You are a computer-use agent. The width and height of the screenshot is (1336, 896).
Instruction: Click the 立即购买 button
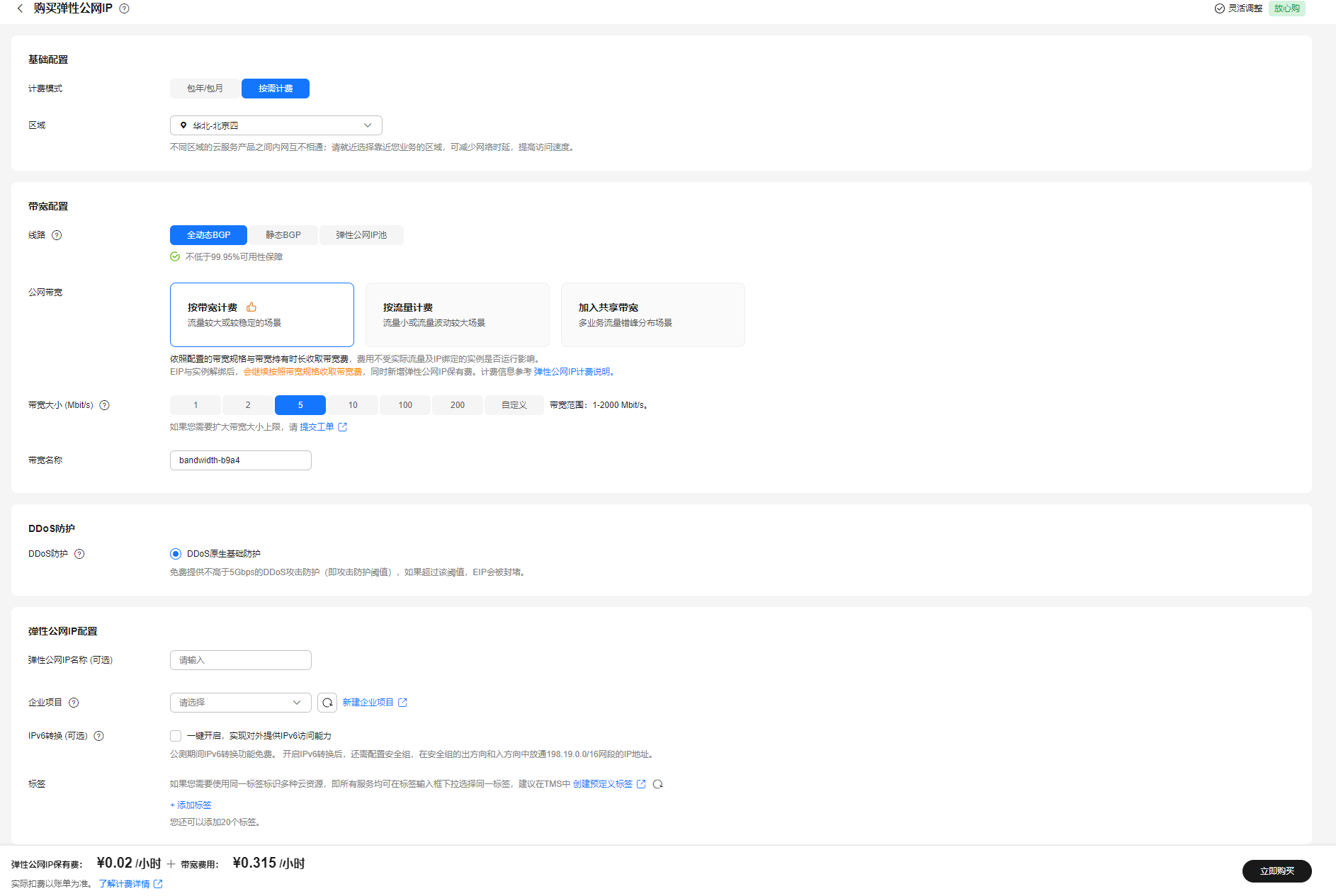click(x=1277, y=871)
